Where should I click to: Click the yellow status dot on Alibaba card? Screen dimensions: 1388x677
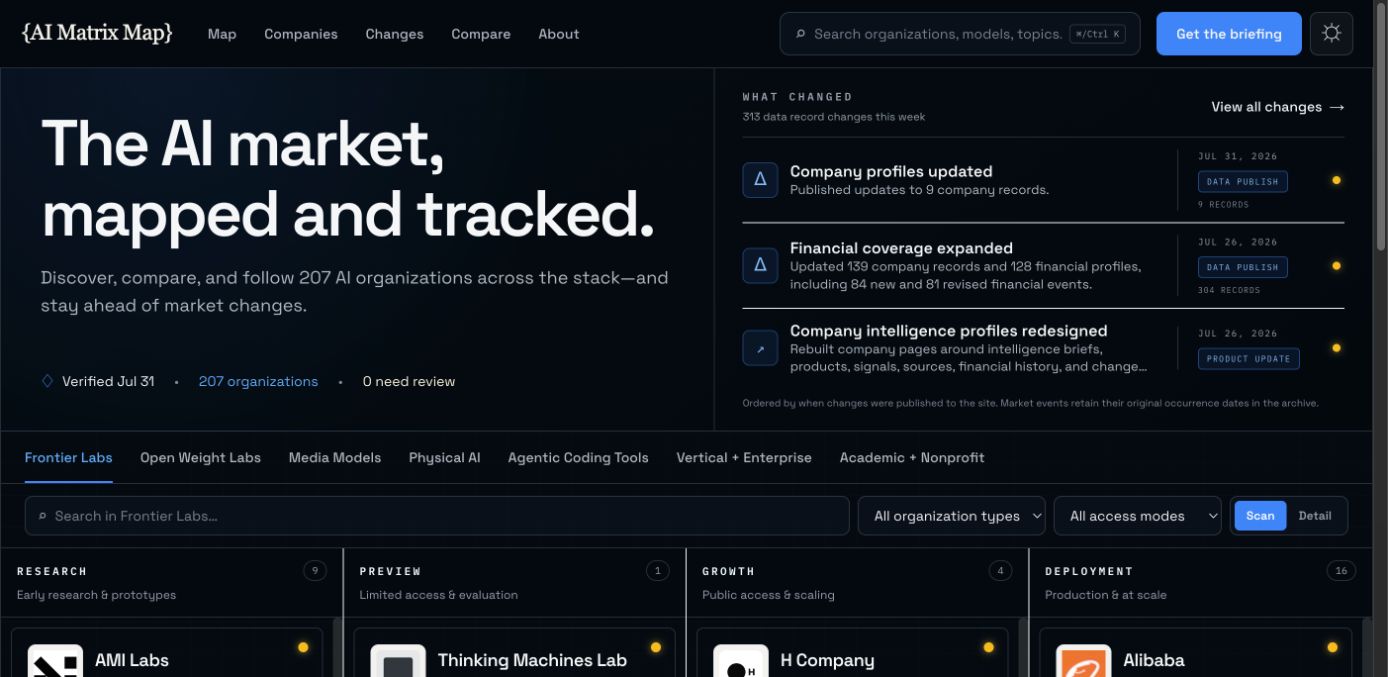[x=1332, y=647]
